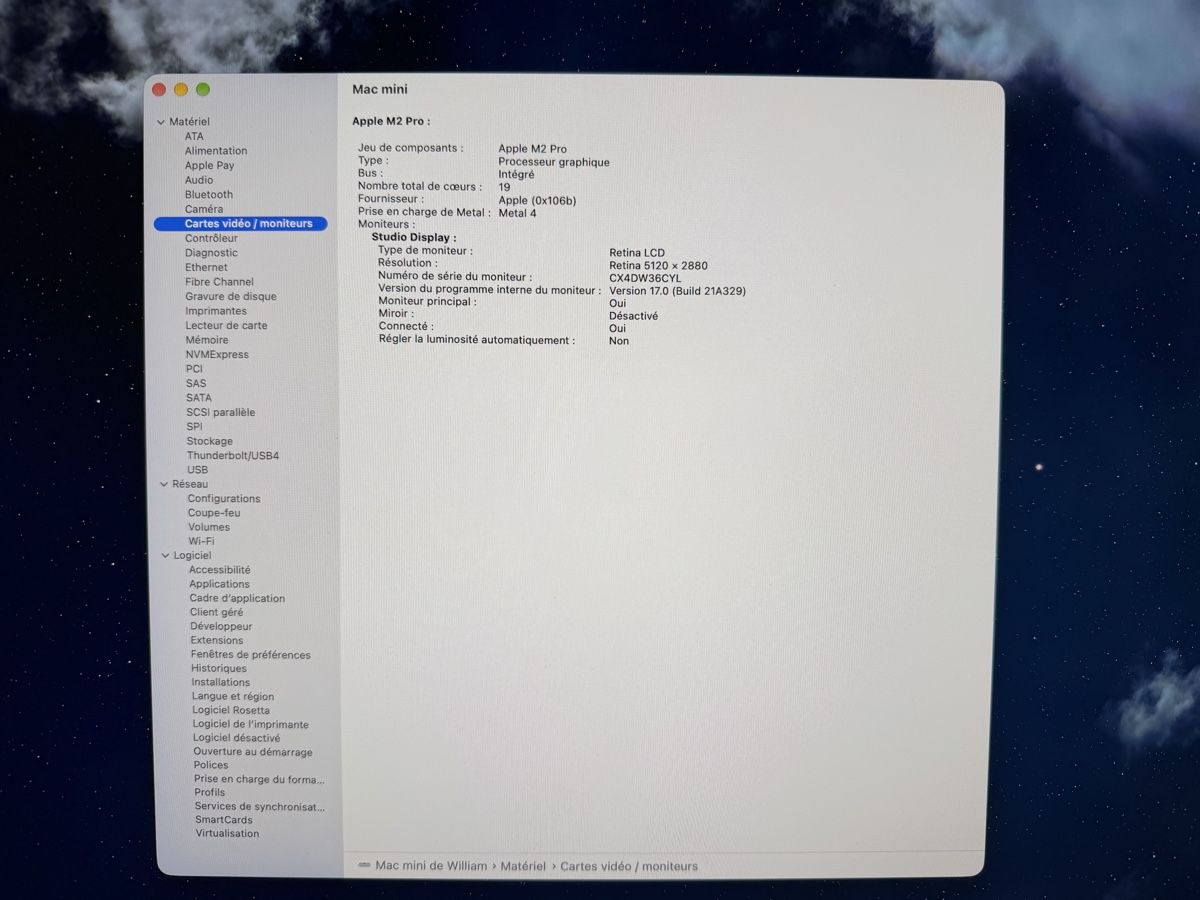This screenshot has height=900, width=1200.
Task: Open Logiciel de l'imprimante entry
Action: 251,724
